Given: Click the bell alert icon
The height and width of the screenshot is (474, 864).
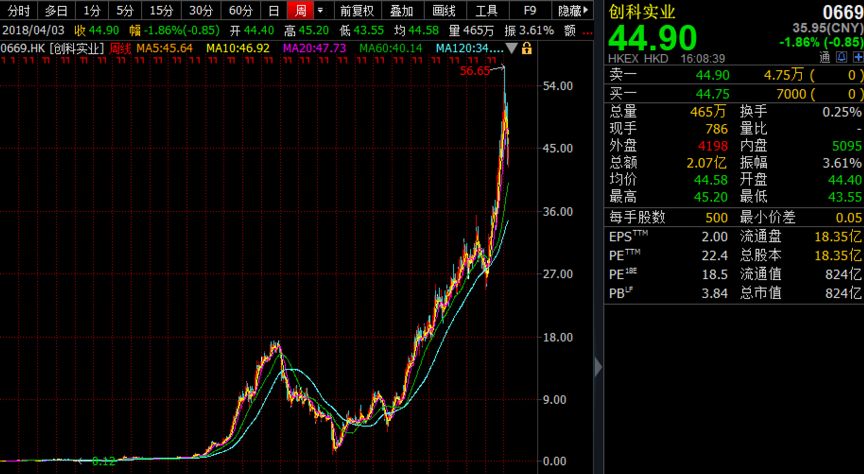Looking at the screenshot, I should 841,57.
